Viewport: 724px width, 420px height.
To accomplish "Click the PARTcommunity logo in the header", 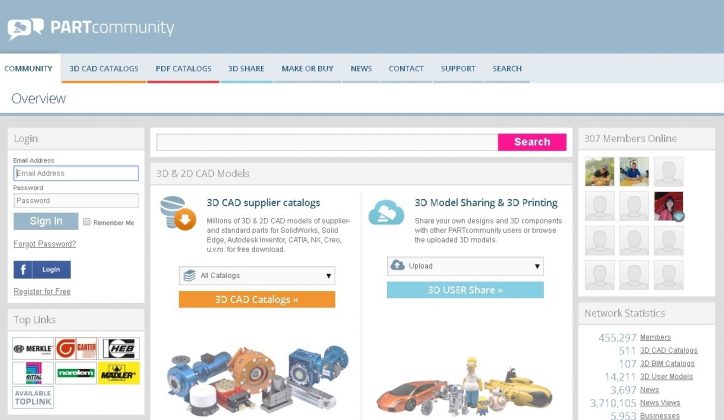I will tap(91, 28).
